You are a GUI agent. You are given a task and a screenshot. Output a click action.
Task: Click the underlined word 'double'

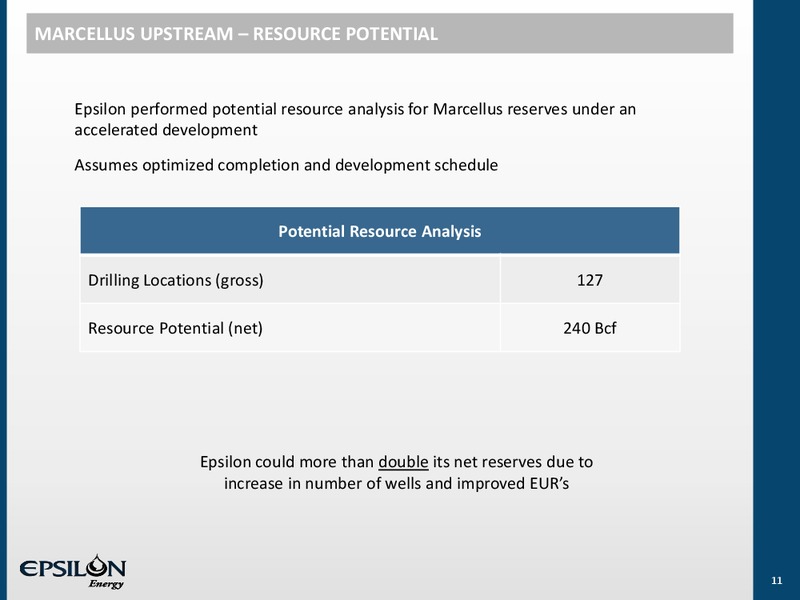(403, 462)
